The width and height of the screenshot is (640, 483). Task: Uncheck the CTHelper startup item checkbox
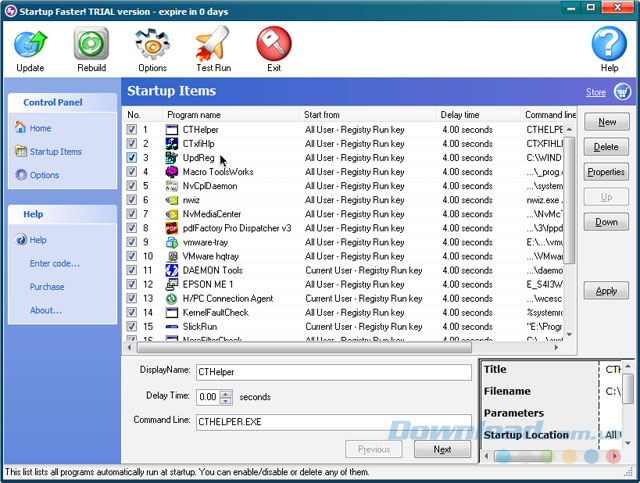coord(133,130)
